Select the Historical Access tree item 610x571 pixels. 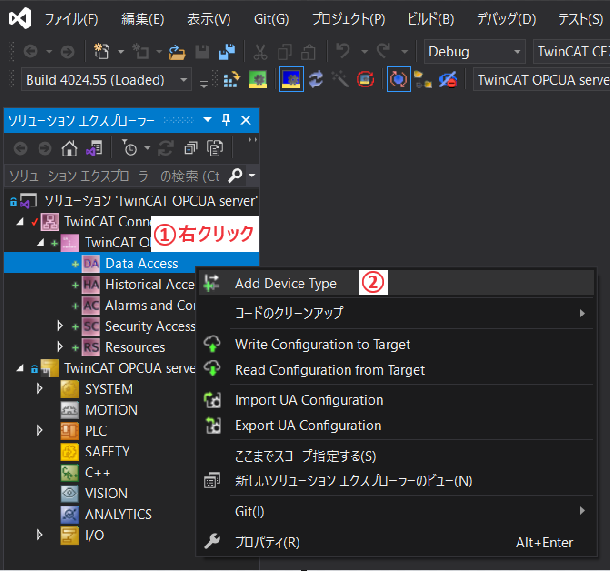(x=149, y=284)
